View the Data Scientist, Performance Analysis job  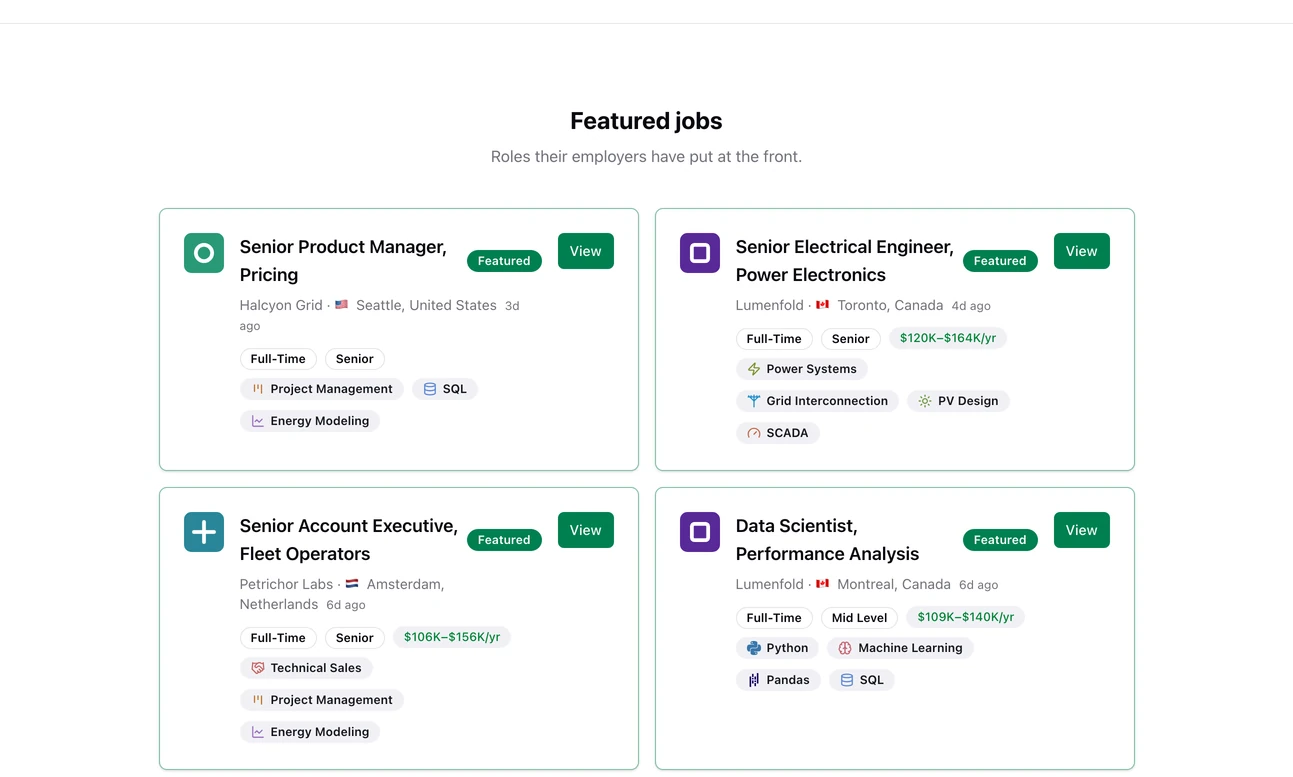[x=1082, y=530]
